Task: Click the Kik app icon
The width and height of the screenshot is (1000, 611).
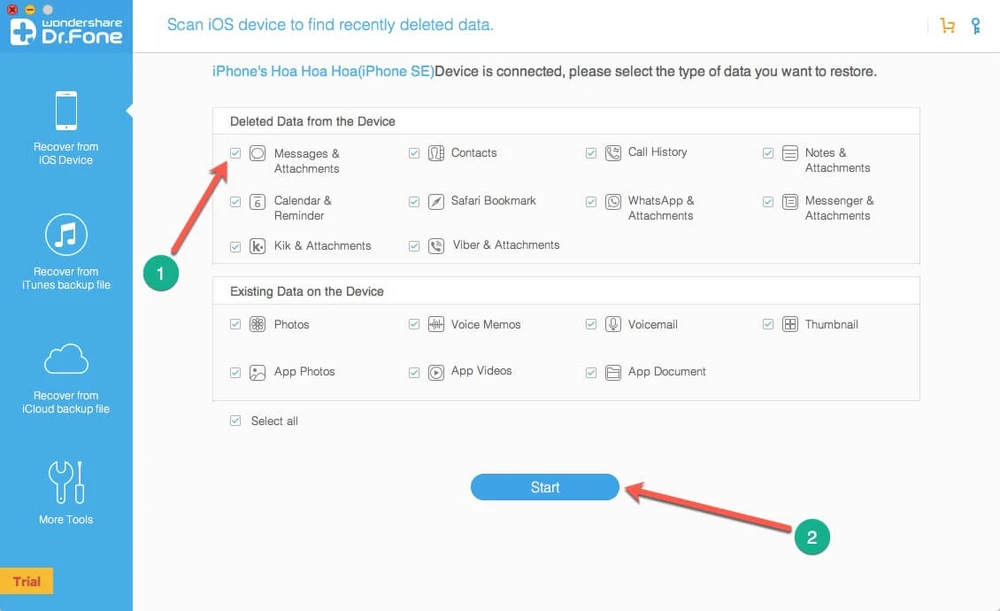Action: point(258,246)
